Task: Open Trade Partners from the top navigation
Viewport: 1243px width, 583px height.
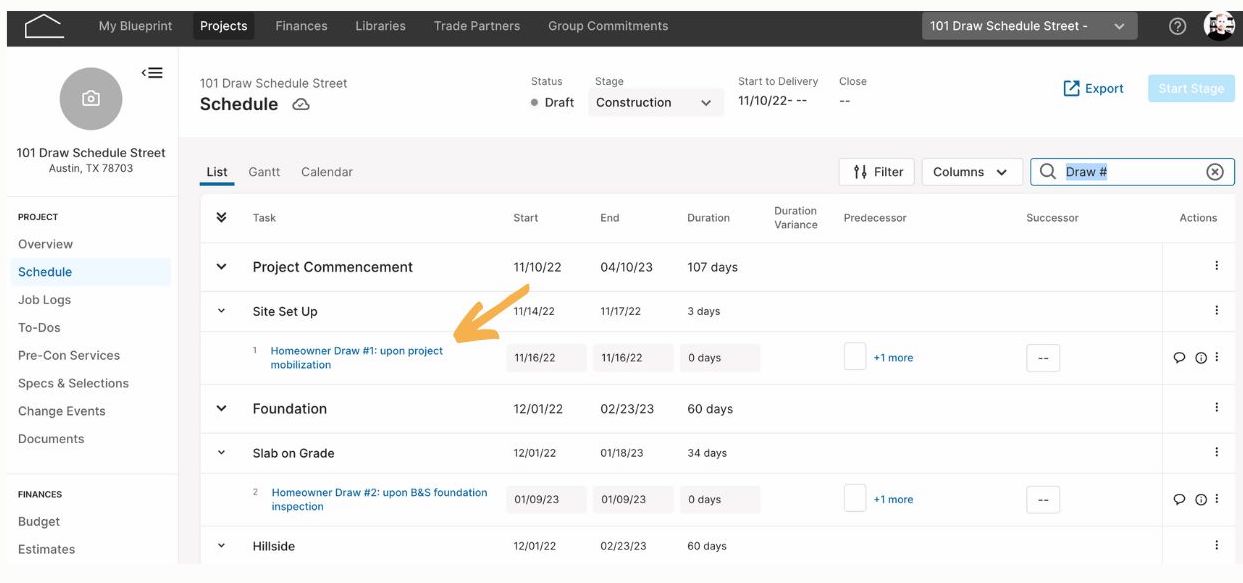Action: tap(478, 25)
